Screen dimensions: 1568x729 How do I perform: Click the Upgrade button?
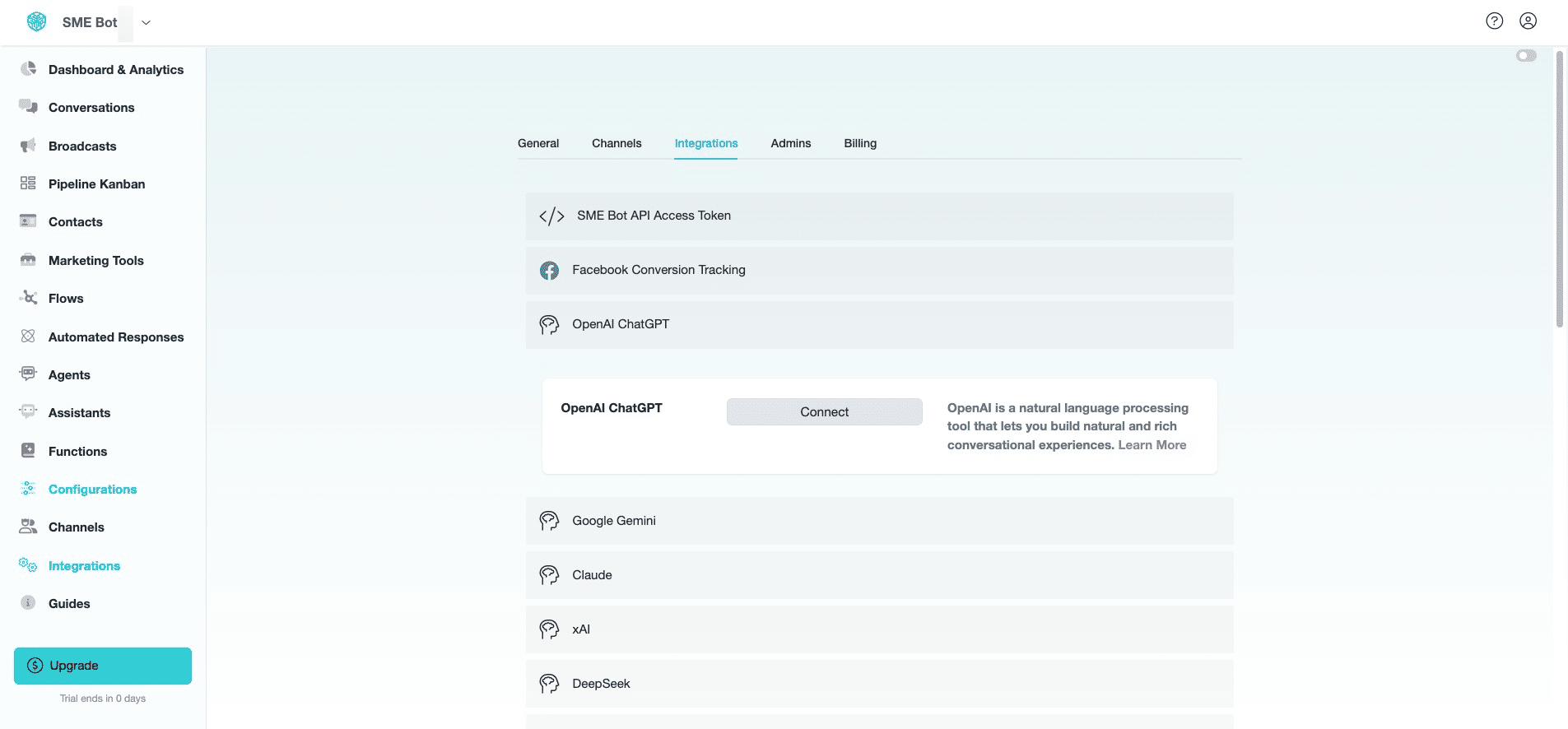click(x=103, y=666)
